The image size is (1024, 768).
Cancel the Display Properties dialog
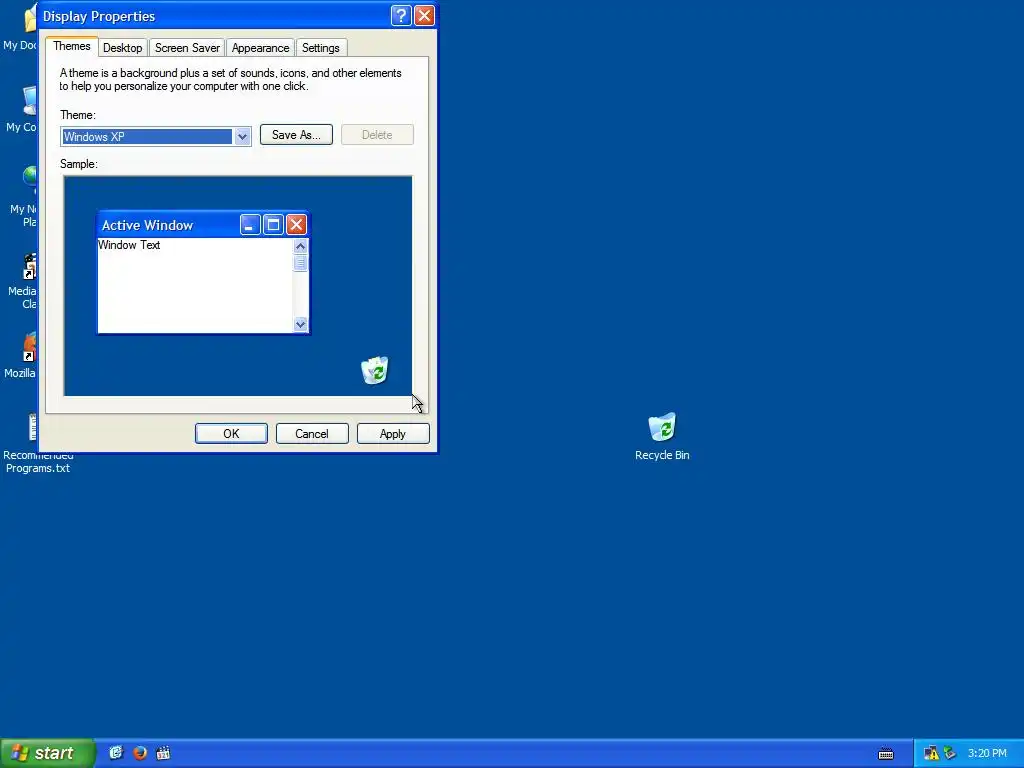pos(312,434)
